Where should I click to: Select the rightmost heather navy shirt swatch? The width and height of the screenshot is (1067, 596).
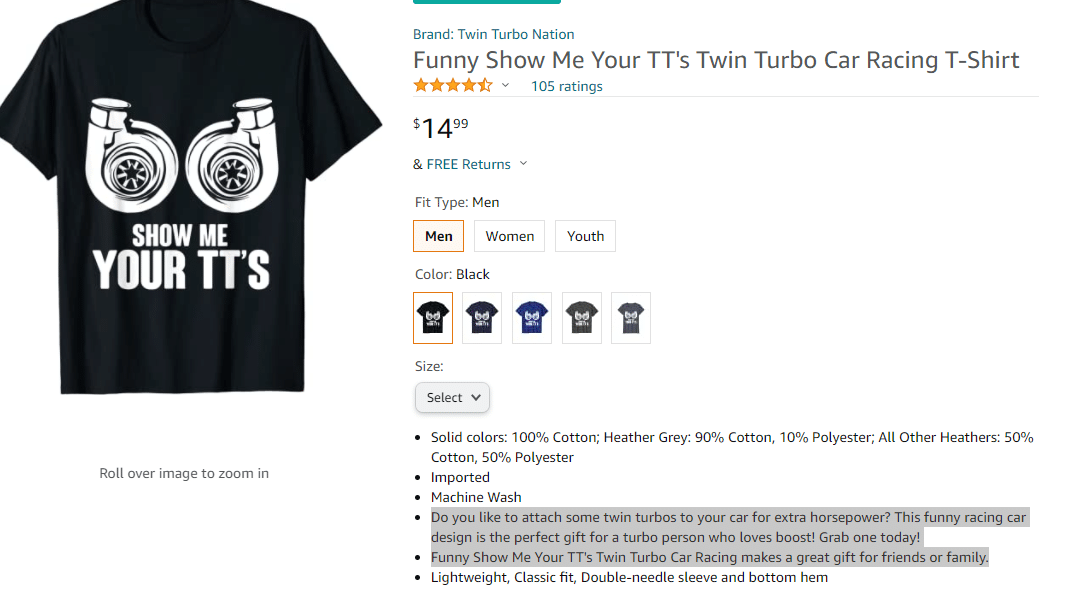coord(630,316)
